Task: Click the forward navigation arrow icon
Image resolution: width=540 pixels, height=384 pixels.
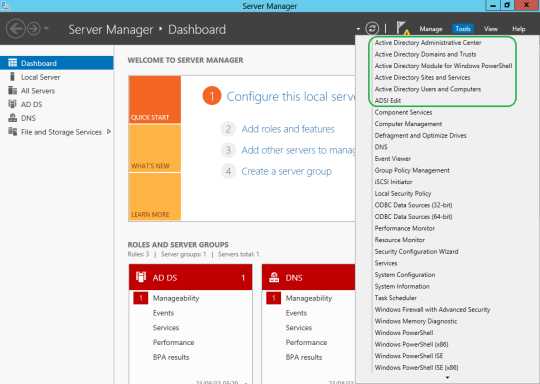Action: [34, 29]
